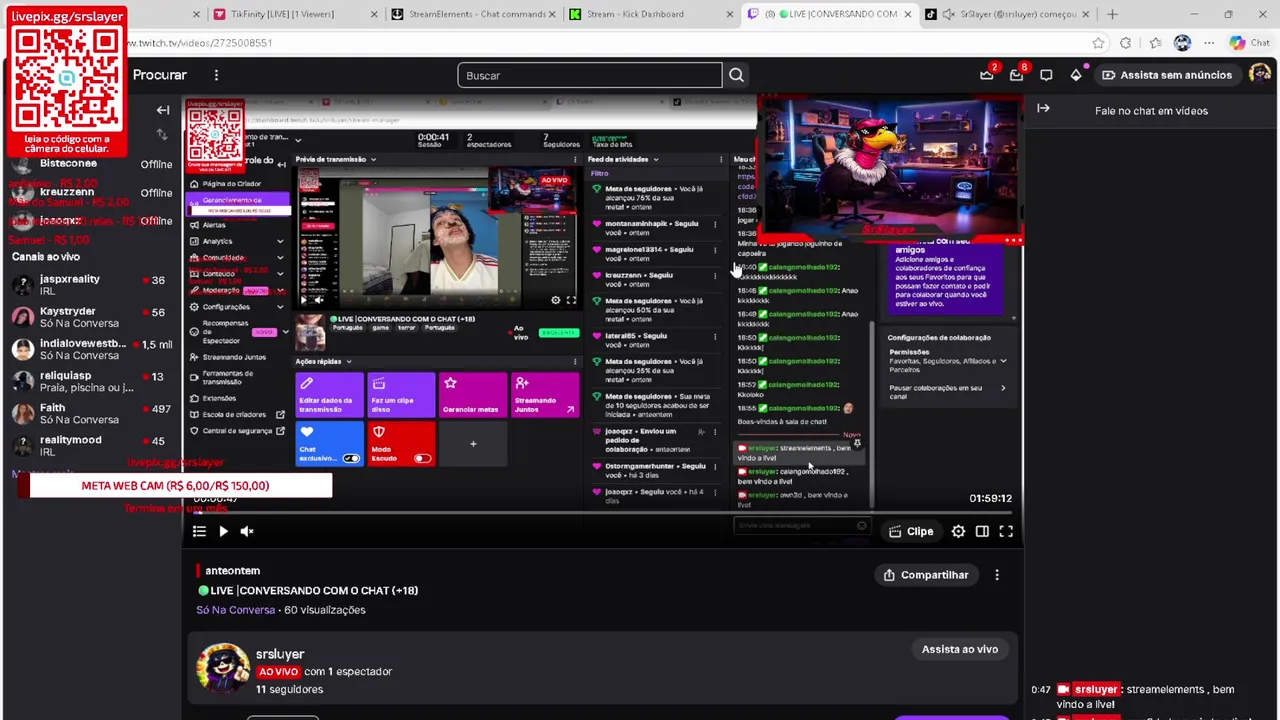Open the Prime loot crown icon

pyautogui.click(x=988, y=75)
